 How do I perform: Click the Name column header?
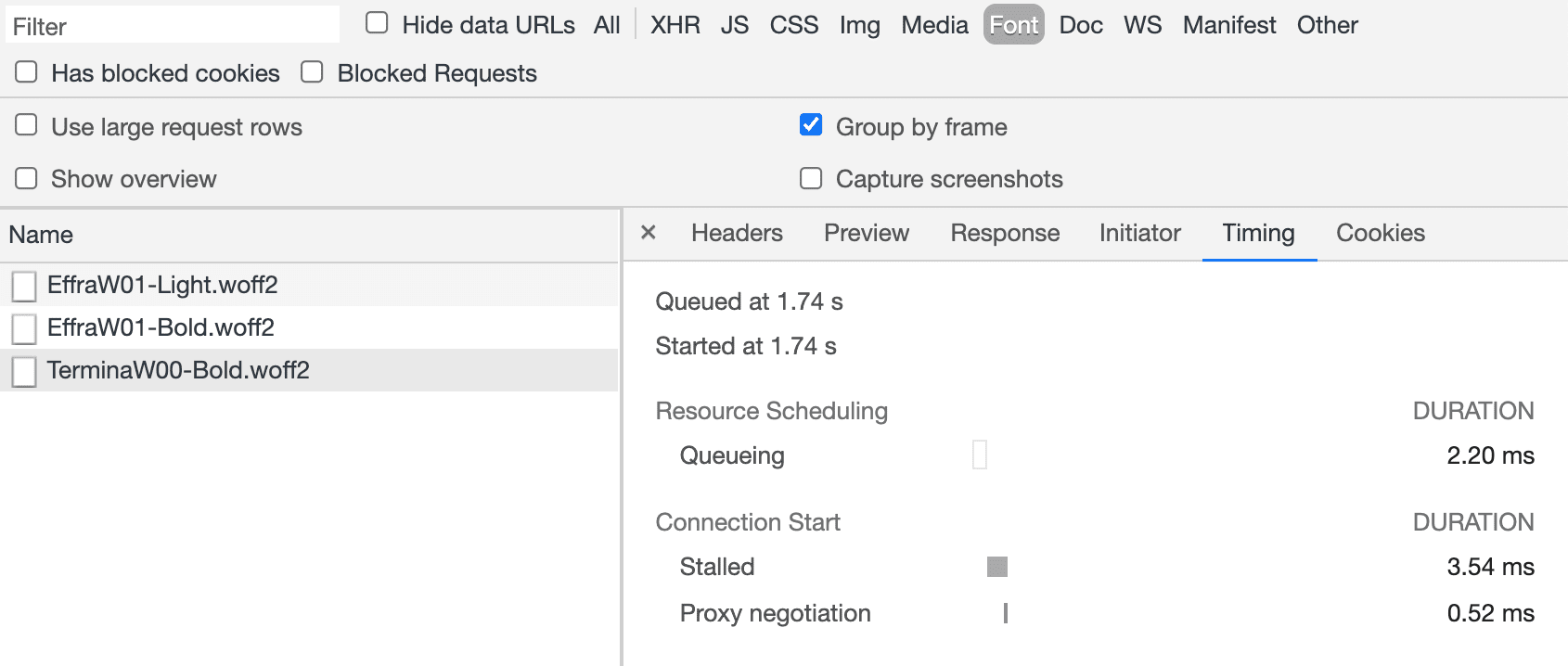pos(42,235)
